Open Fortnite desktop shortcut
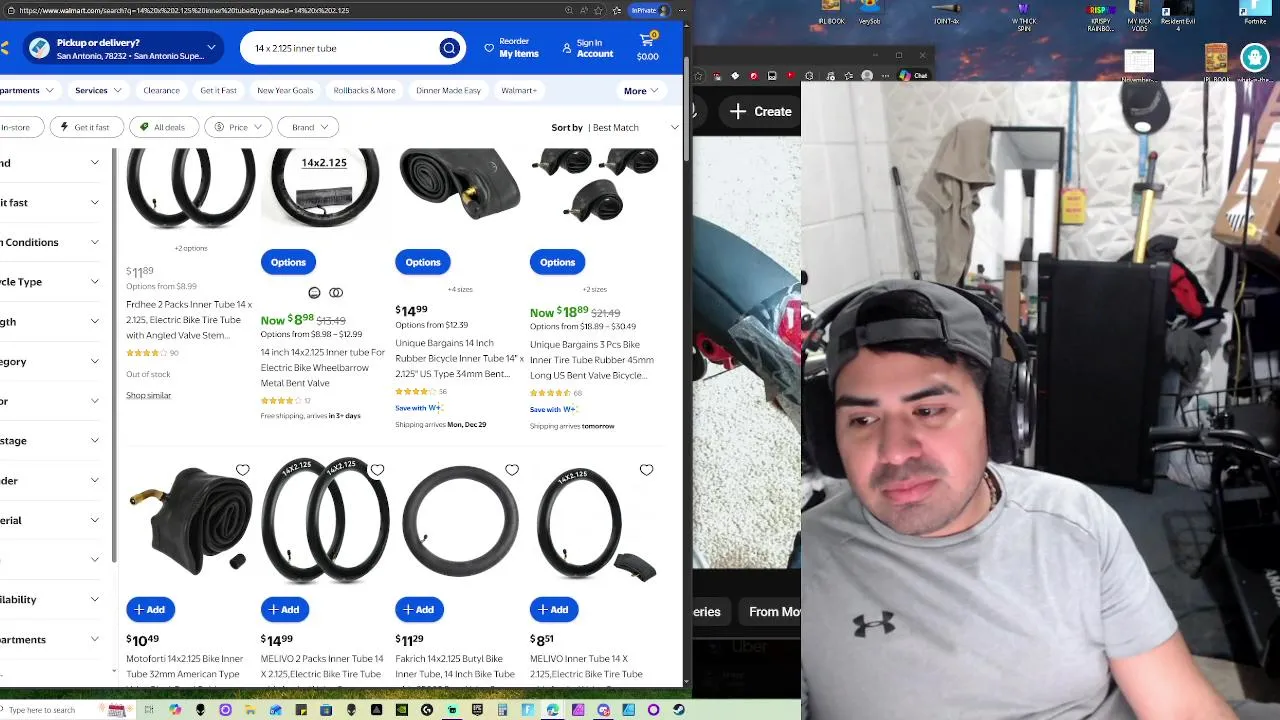The image size is (1280, 720). (x=1254, y=14)
